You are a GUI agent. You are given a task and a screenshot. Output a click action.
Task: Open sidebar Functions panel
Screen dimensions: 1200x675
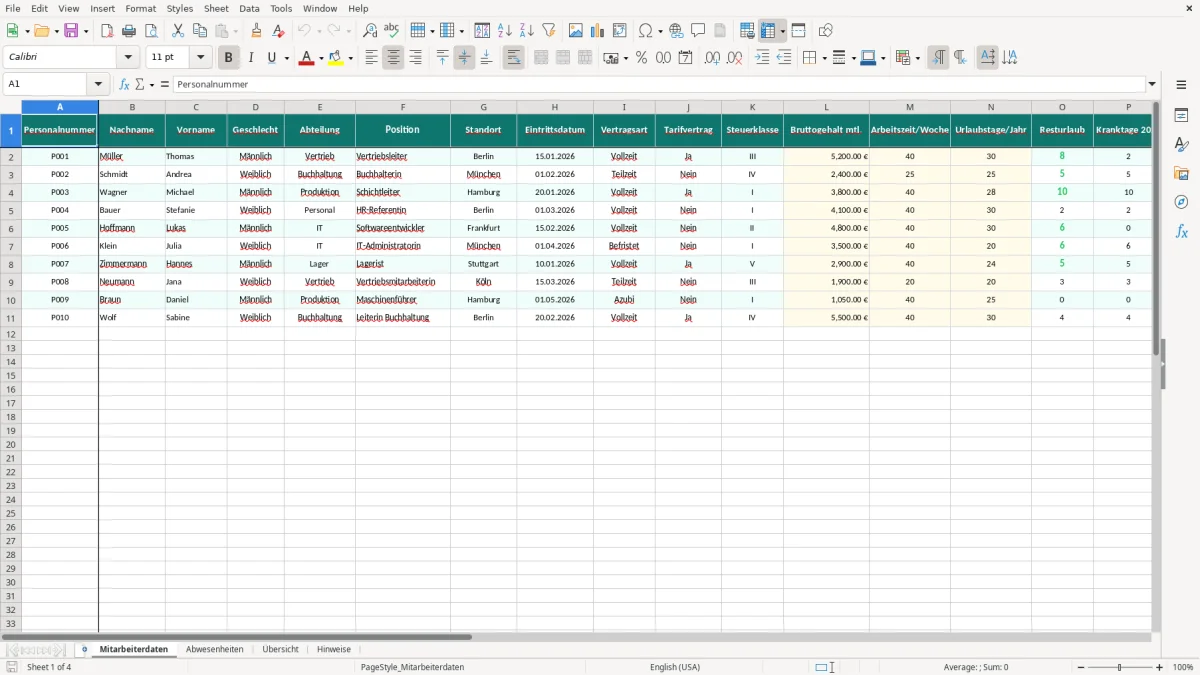tap(1181, 231)
